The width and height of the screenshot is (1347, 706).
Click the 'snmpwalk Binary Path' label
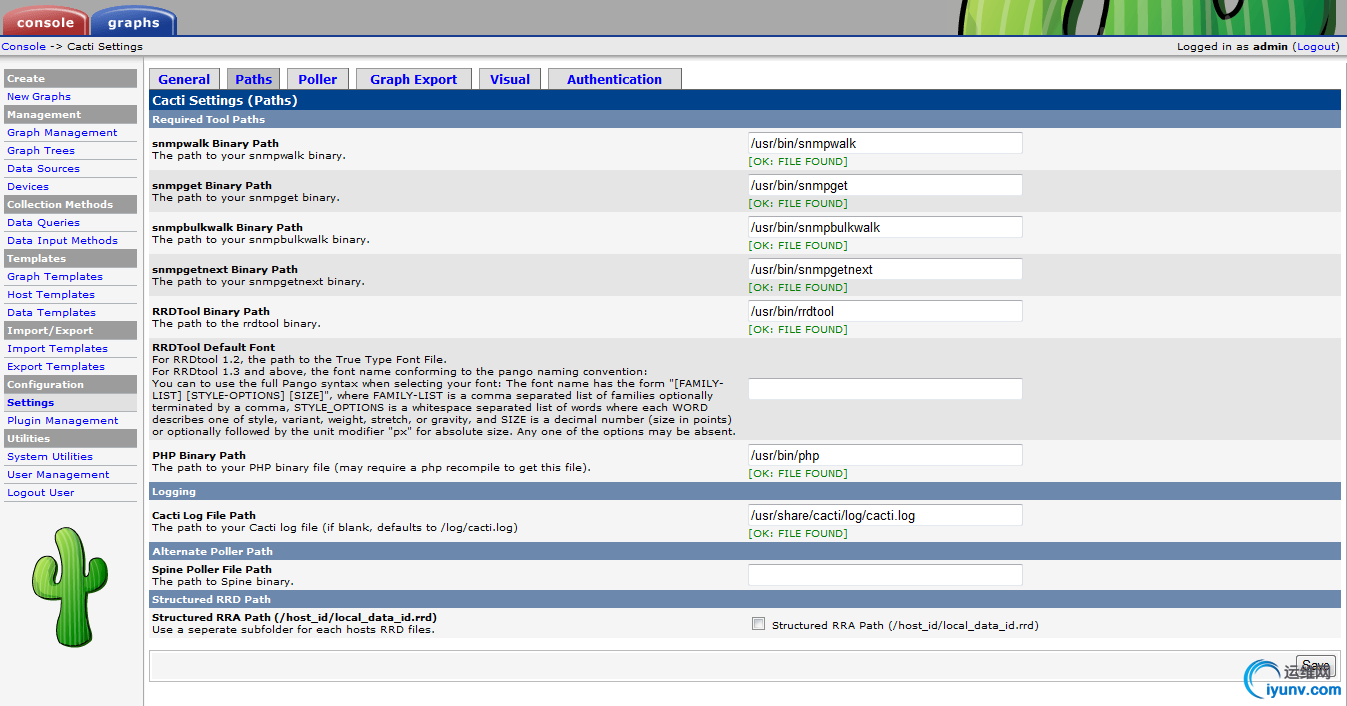(215, 143)
